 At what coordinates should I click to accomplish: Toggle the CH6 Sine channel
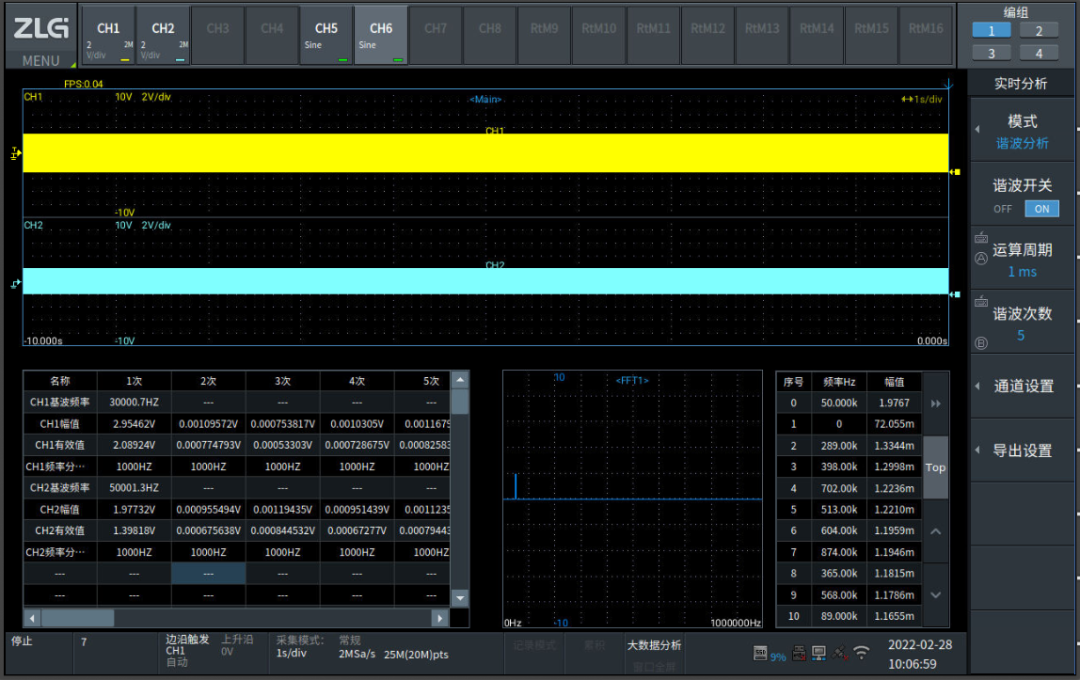(380, 36)
